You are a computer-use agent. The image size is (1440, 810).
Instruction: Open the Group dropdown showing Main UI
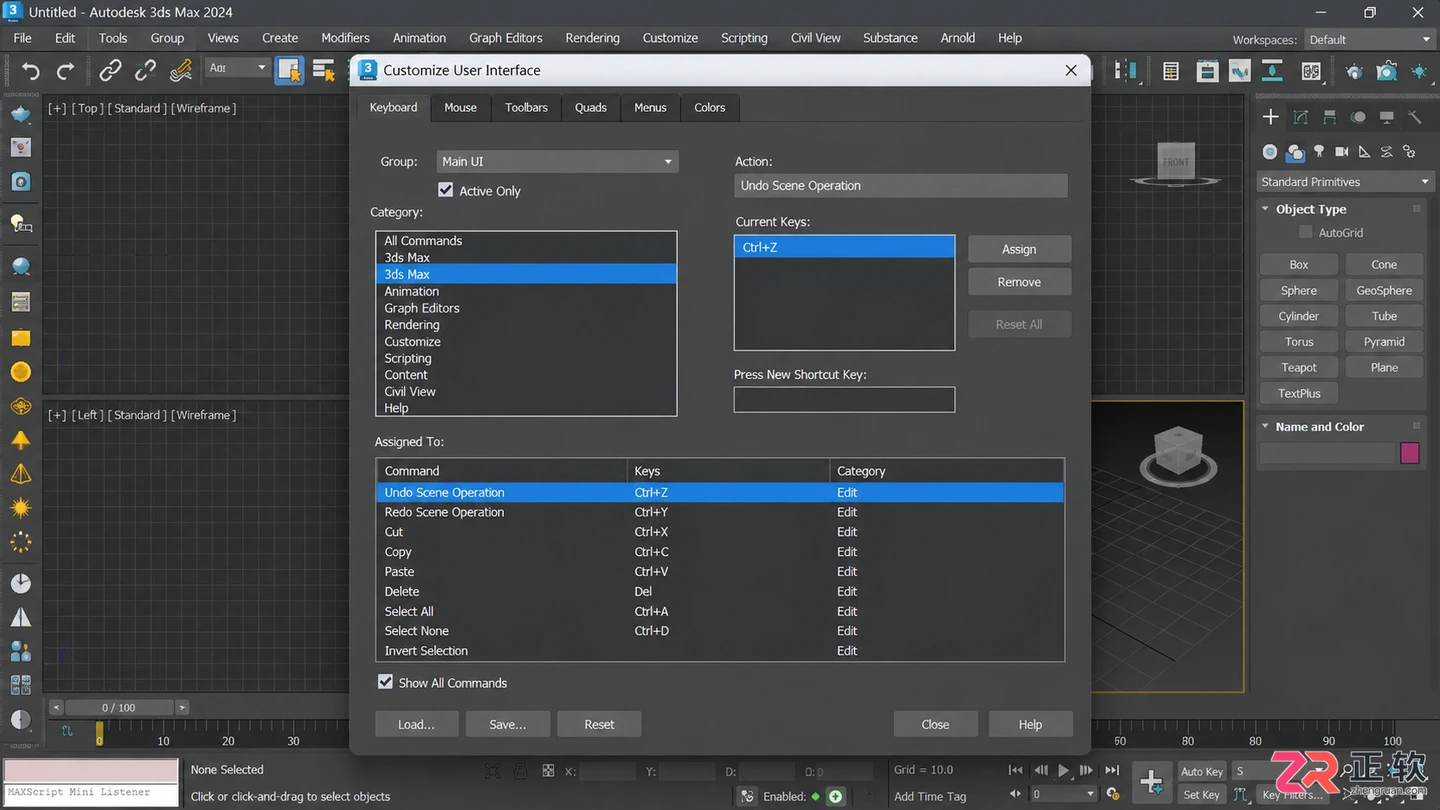coord(557,161)
